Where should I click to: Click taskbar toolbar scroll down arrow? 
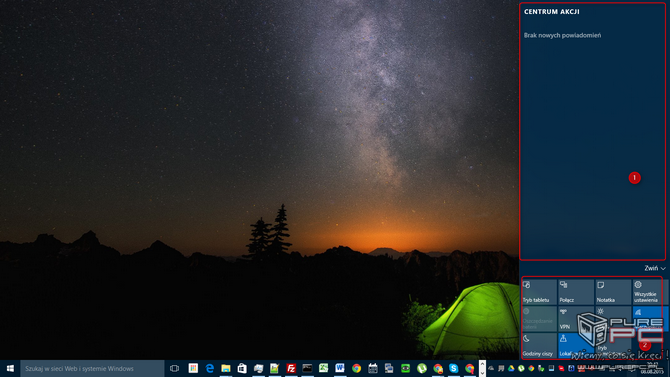pyautogui.click(x=482, y=373)
